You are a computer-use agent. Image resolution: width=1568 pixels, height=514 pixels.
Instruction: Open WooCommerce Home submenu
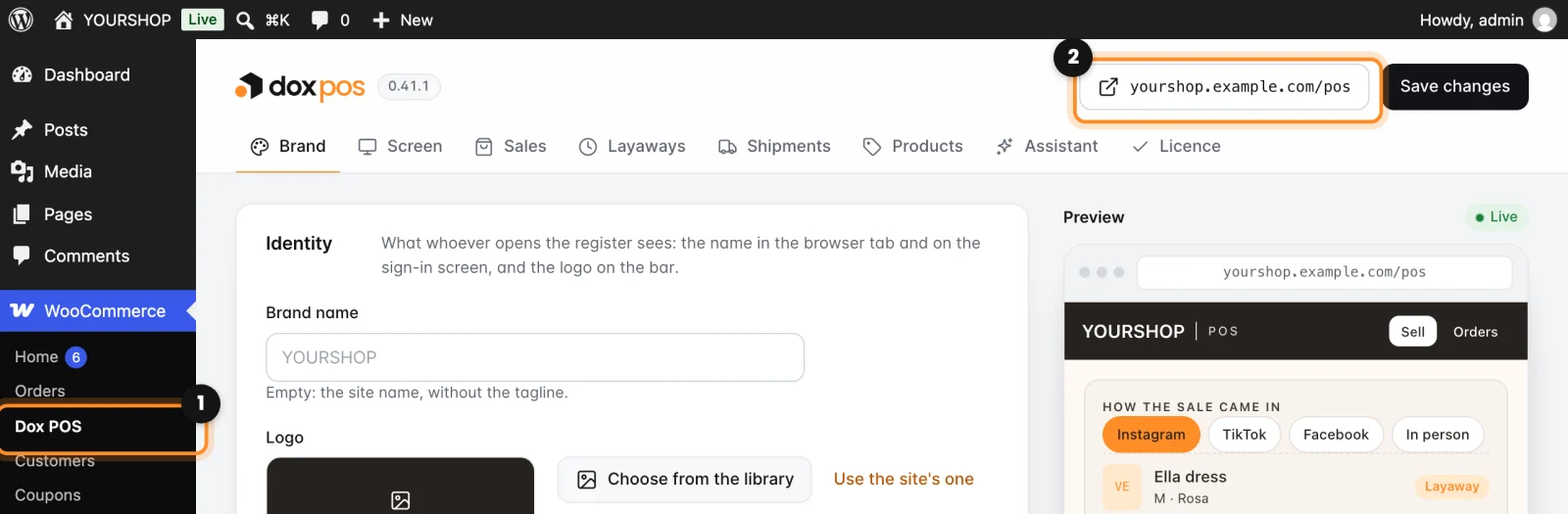(36, 356)
